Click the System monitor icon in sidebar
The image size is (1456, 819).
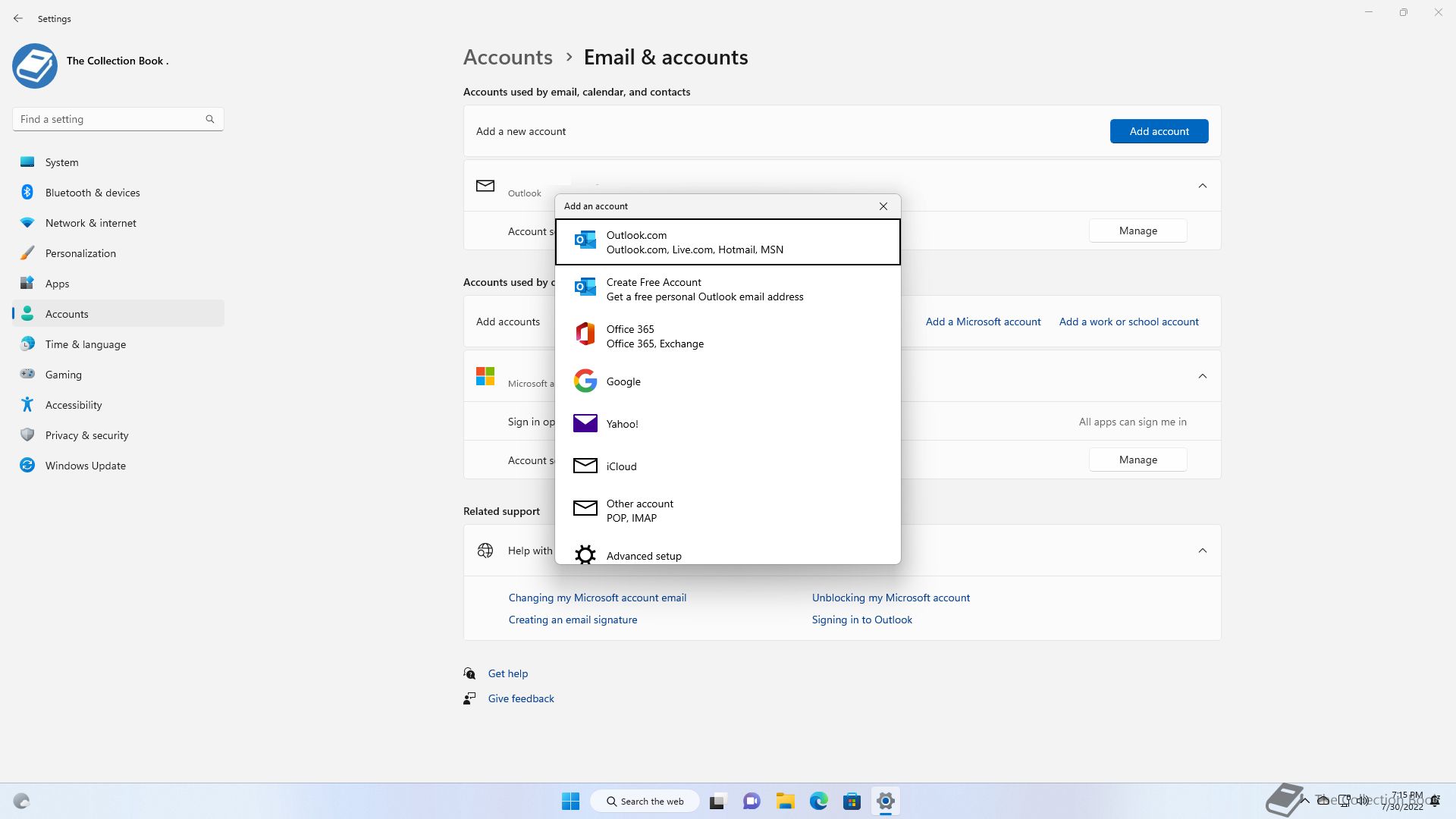[27, 162]
